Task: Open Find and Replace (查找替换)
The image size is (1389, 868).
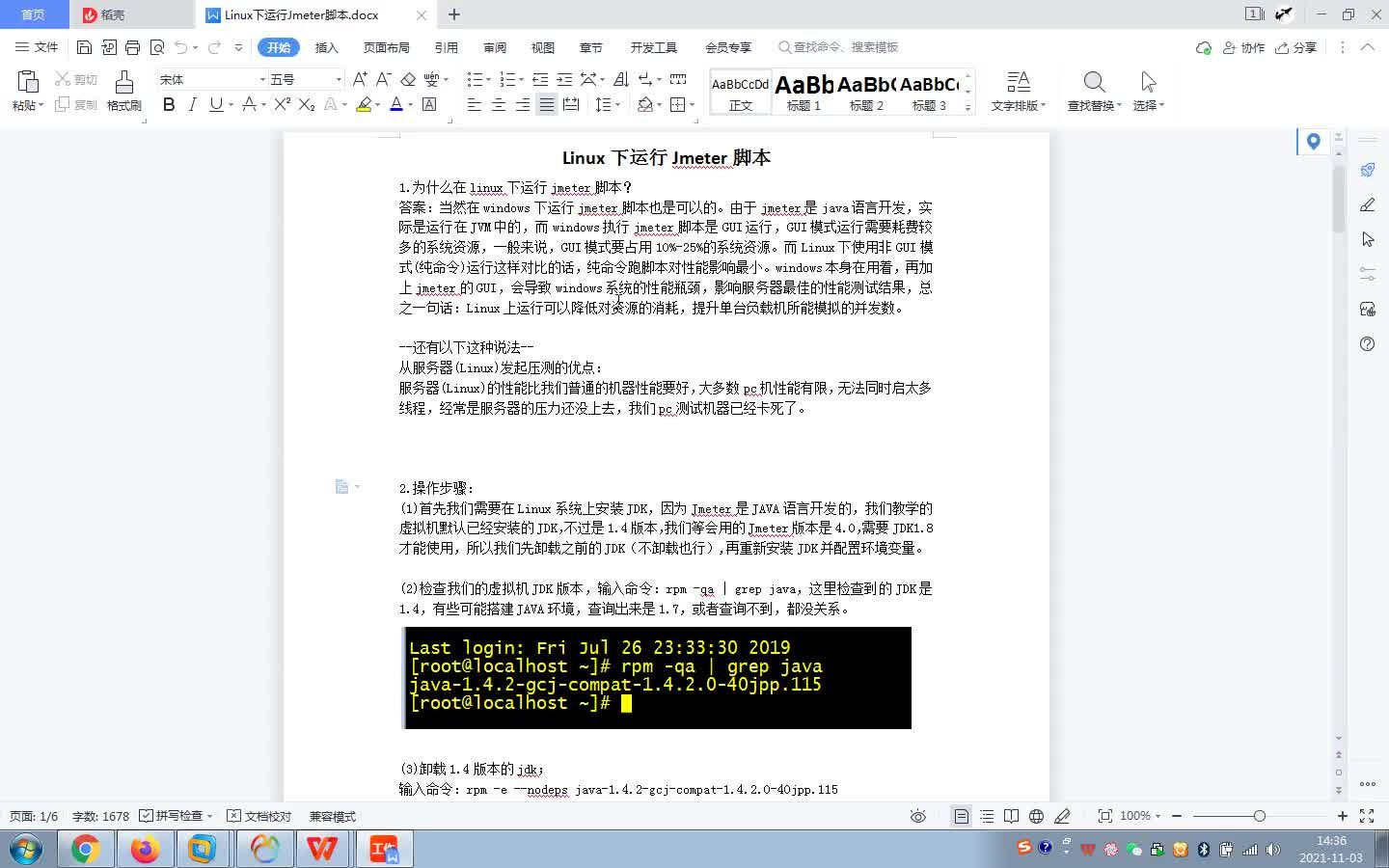Action: 1092,92
